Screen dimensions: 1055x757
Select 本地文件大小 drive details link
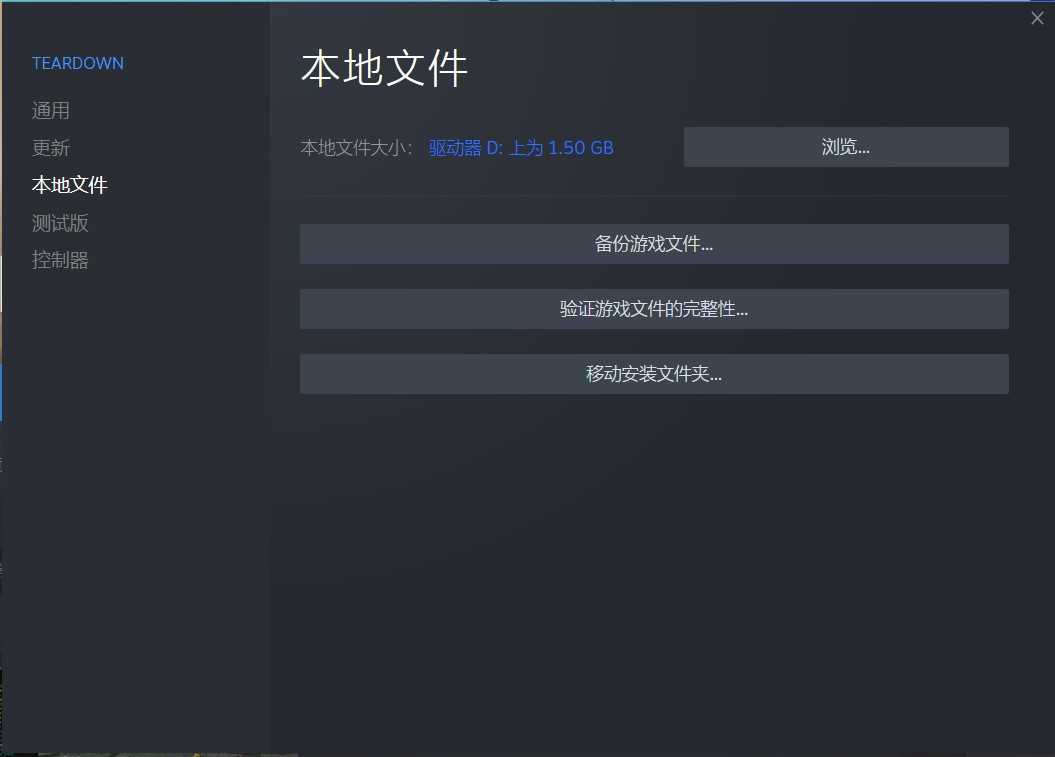(520, 146)
